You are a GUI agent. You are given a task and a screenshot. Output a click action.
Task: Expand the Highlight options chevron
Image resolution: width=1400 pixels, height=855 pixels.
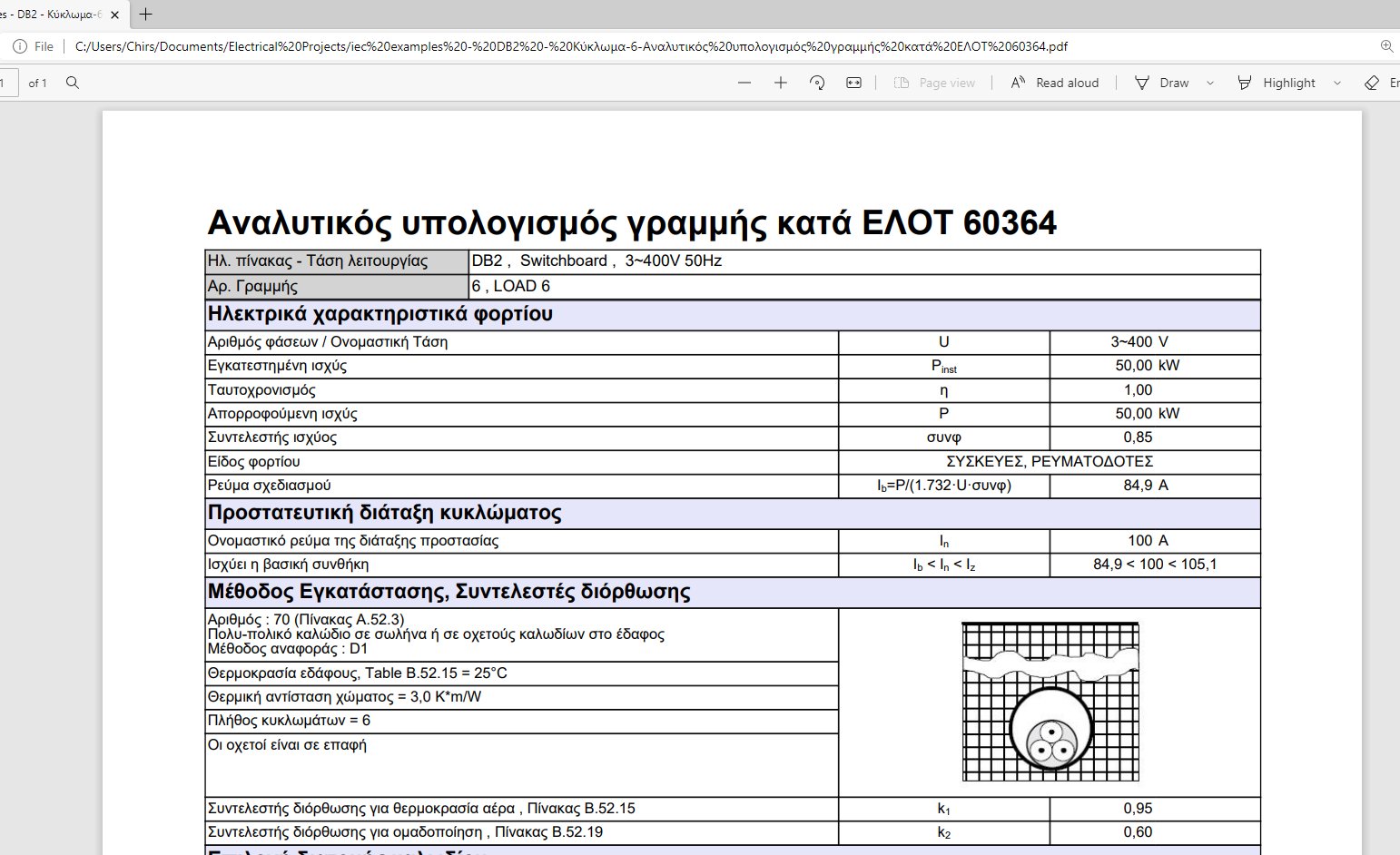(x=1336, y=83)
